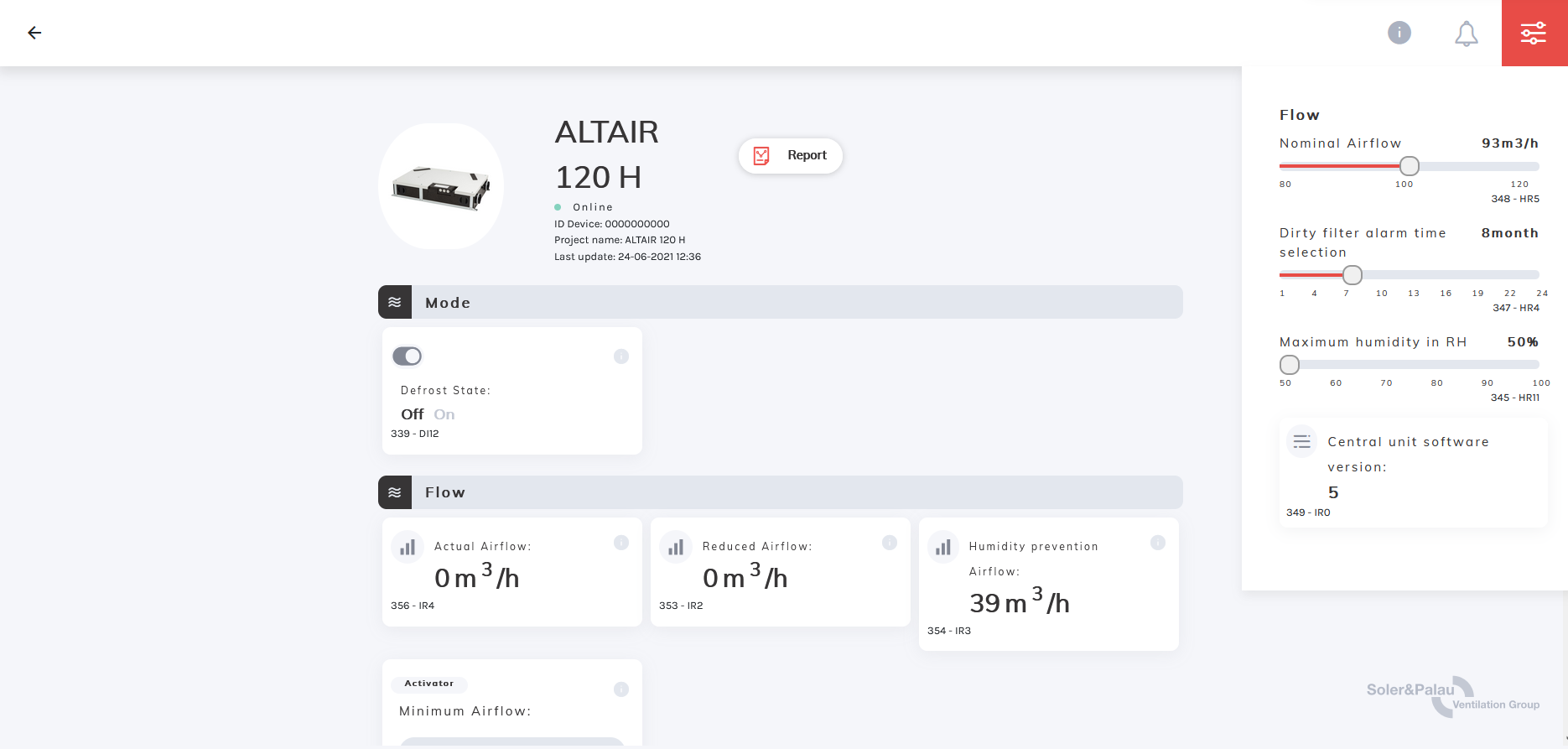This screenshot has height=749, width=1568.
Task: Click the '353 - IR2' register label
Action: (x=681, y=606)
